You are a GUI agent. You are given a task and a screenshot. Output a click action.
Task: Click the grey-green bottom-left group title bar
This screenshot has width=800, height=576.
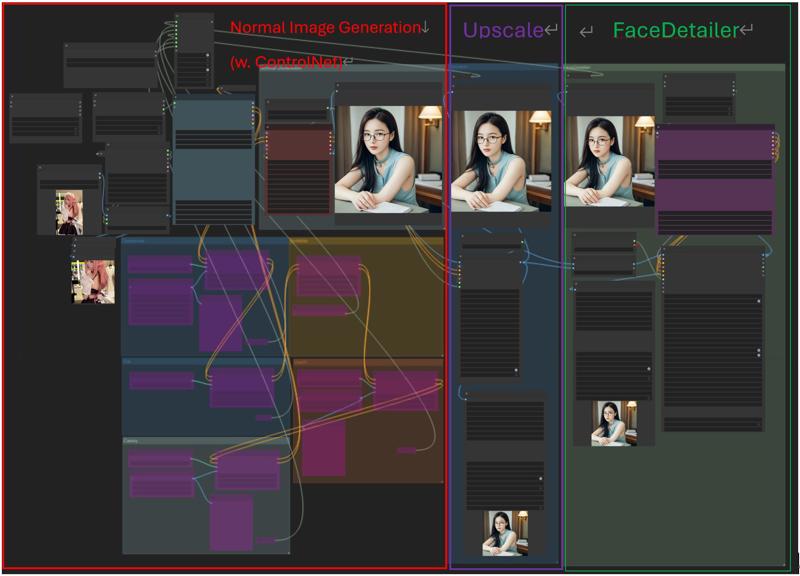pos(206,440)
